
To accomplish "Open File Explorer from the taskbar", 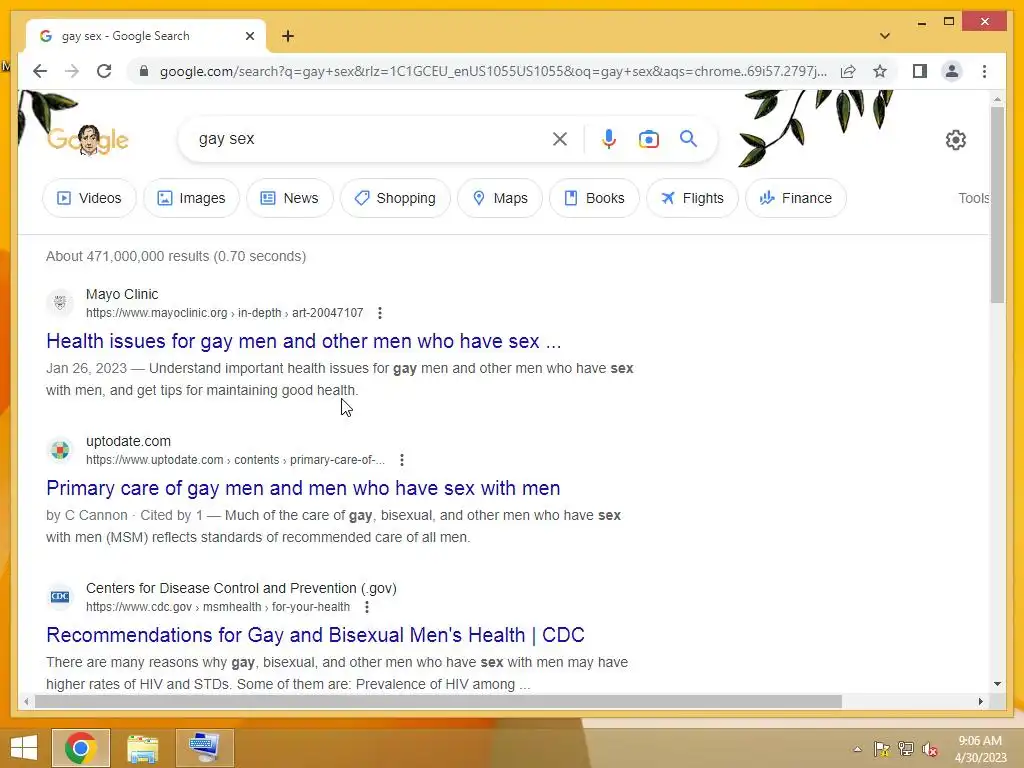I will click(x=142, y=748).
